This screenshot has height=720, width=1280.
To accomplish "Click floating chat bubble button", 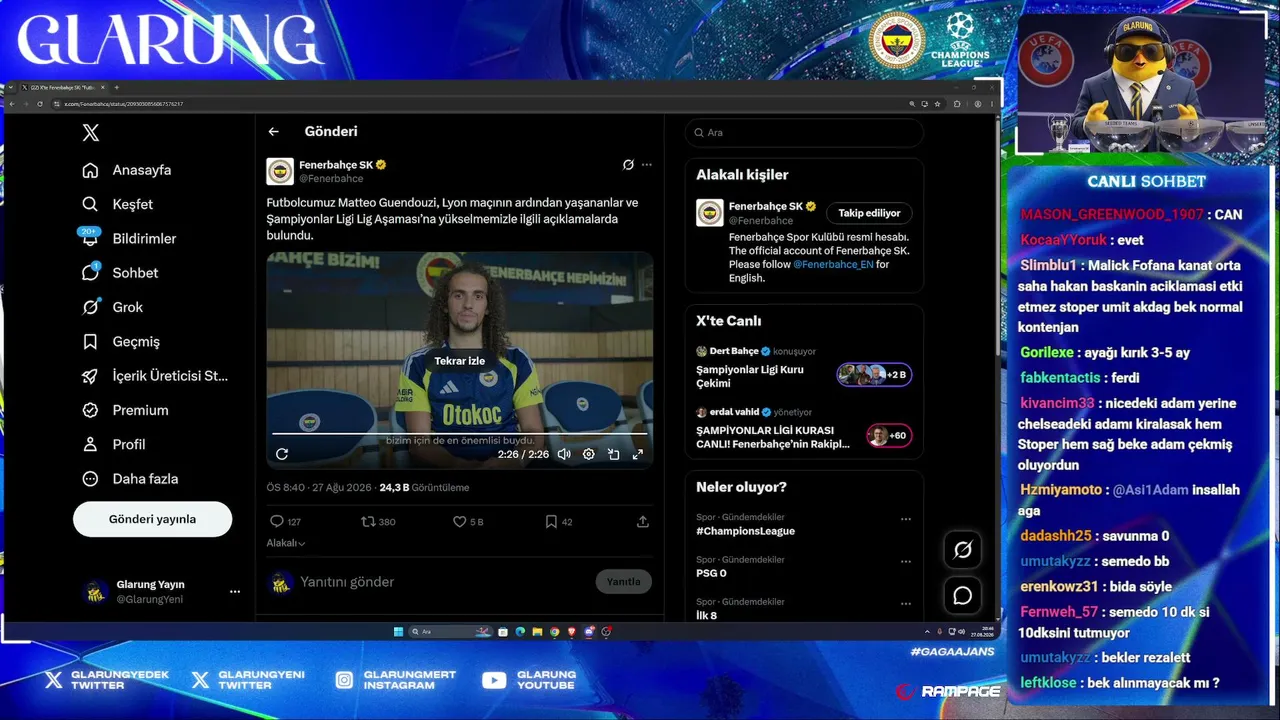I will click(963, 596).
